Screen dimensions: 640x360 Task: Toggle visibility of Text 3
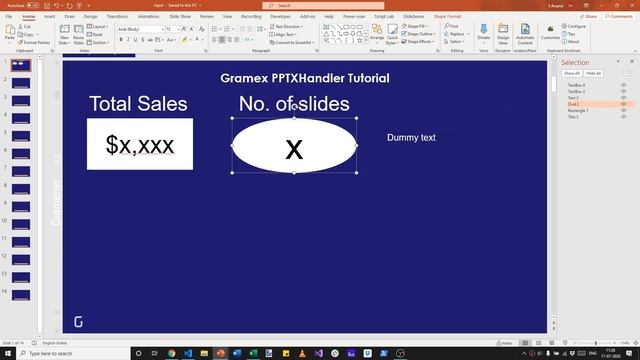[623, 98]
